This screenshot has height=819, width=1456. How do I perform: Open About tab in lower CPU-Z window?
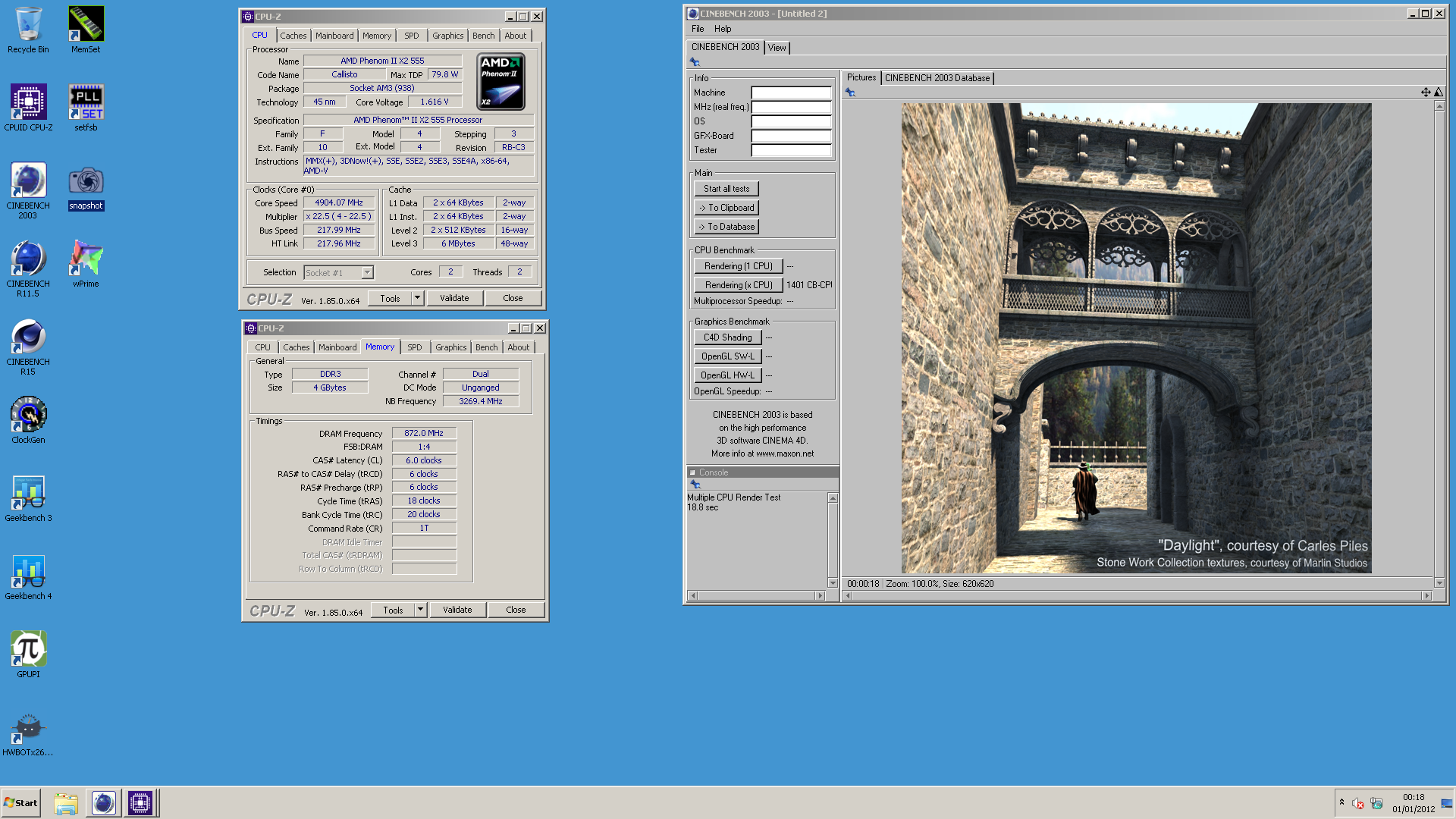[x=519, y=347]
